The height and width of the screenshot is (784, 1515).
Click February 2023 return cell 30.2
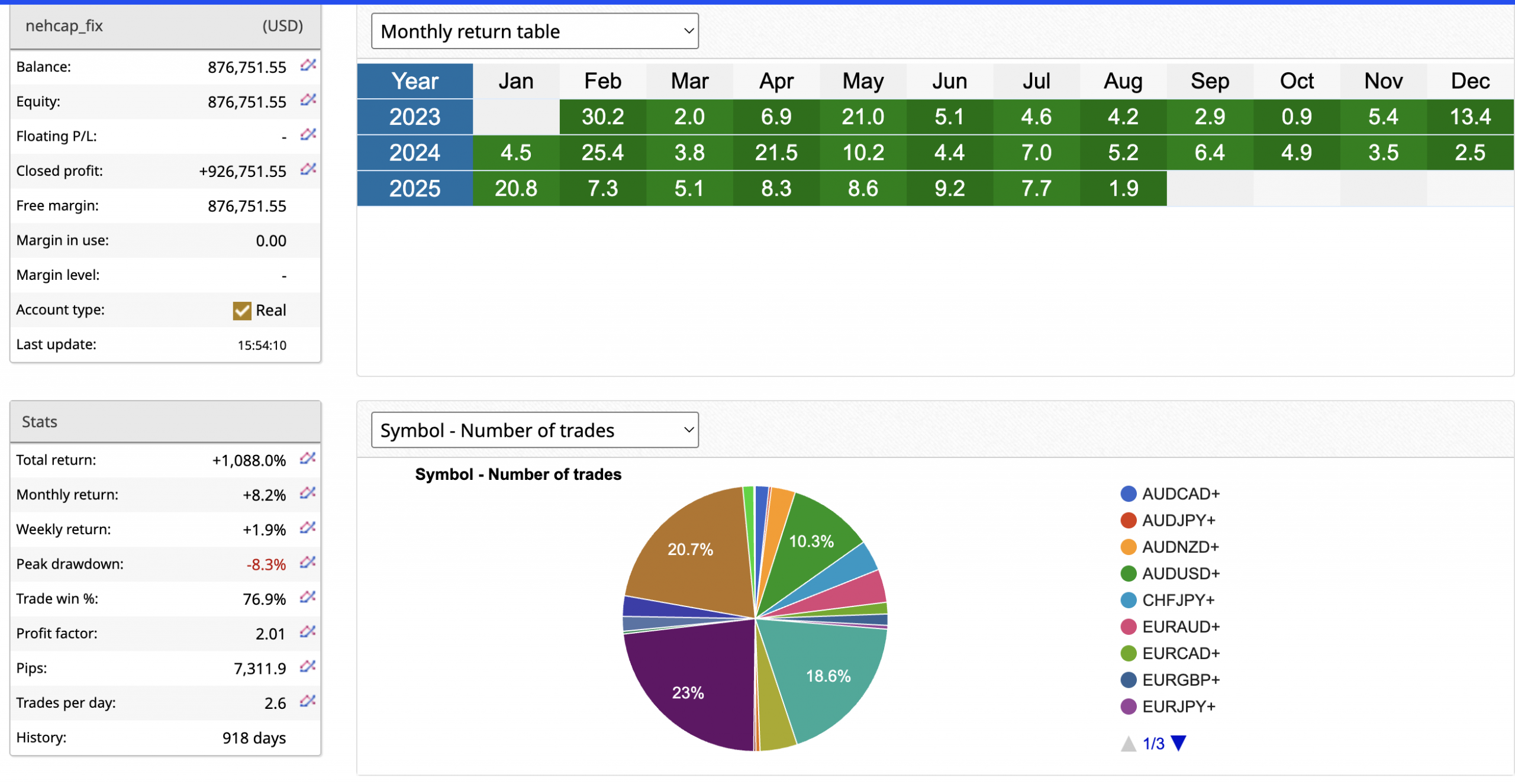[x=602, y=117]
